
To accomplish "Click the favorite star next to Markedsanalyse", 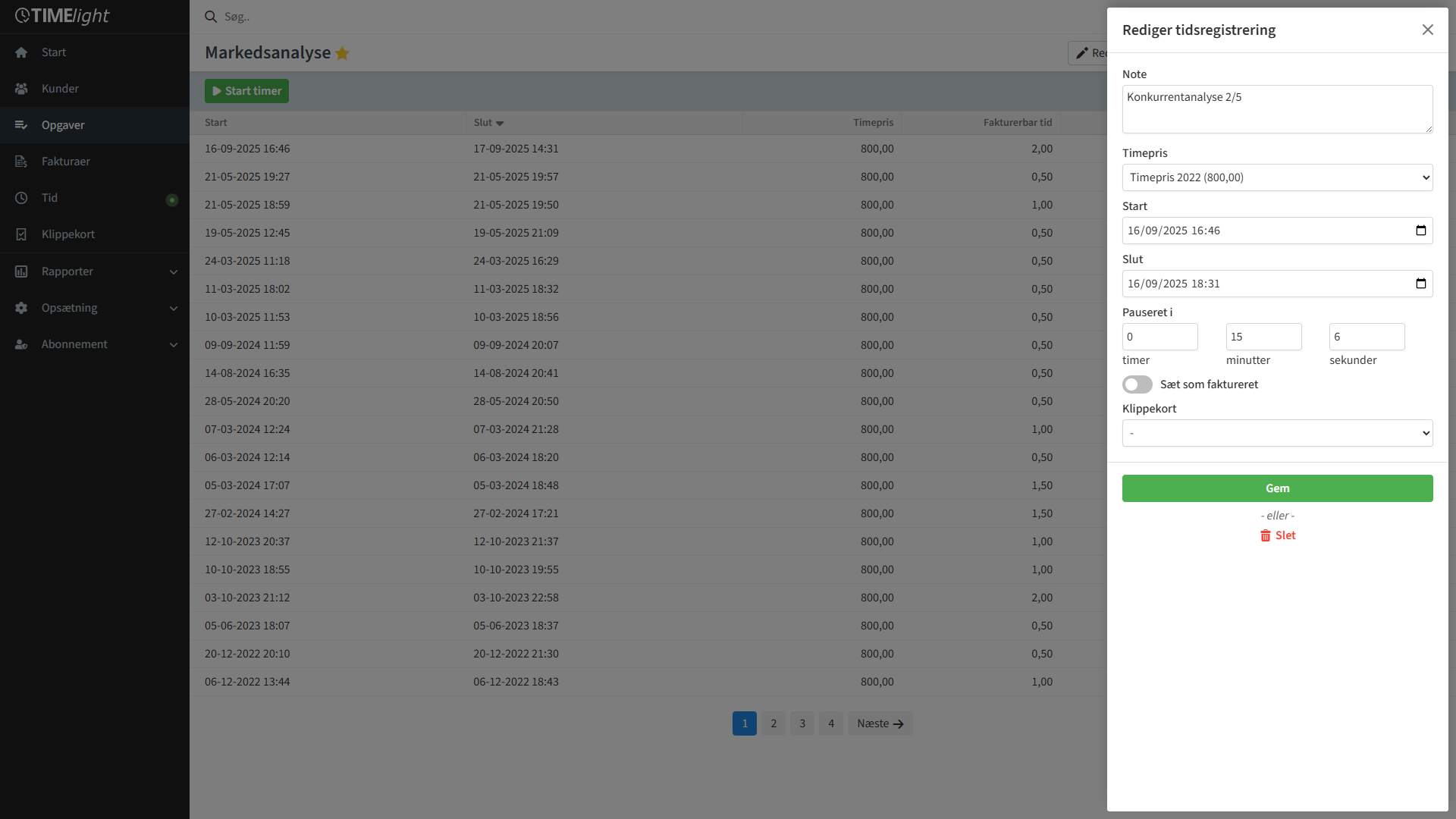I will (342, 53).
